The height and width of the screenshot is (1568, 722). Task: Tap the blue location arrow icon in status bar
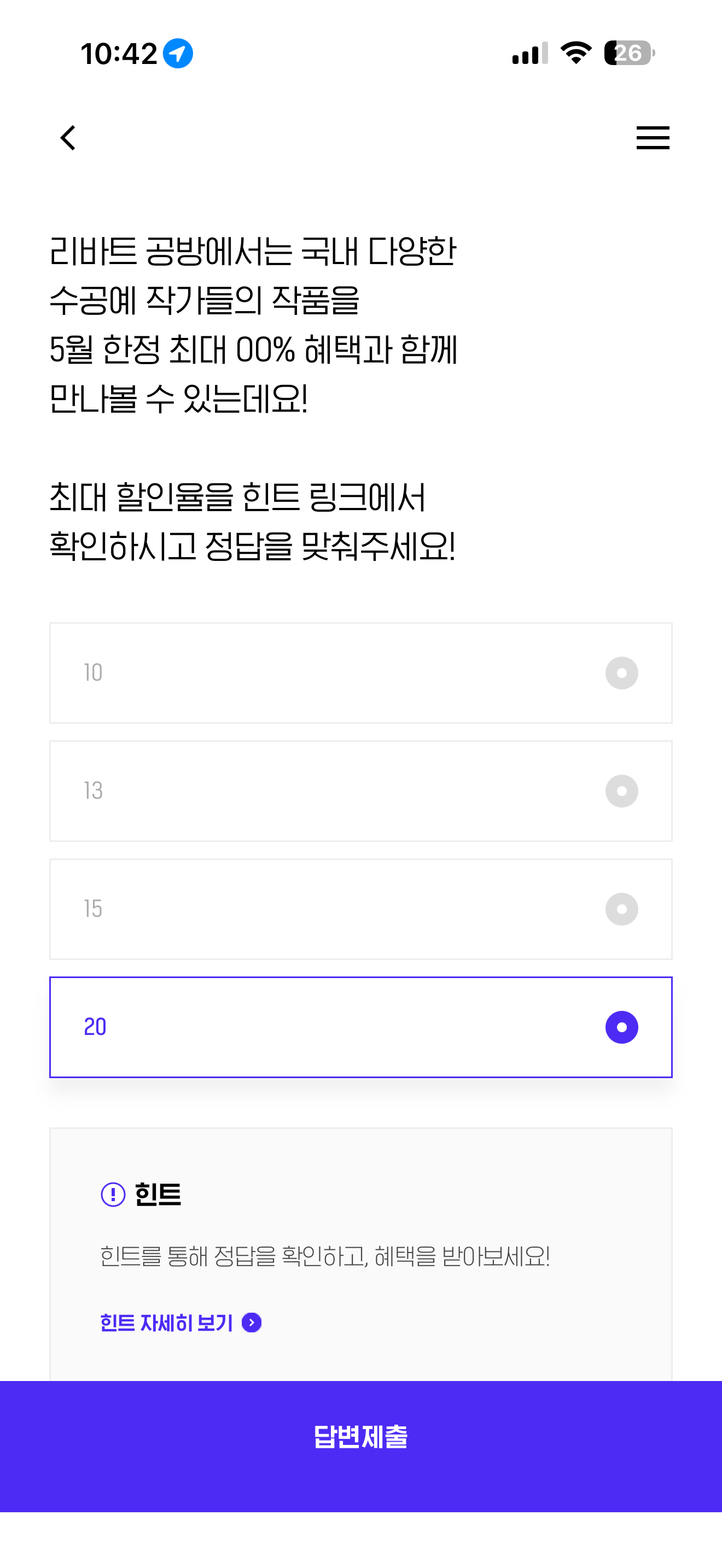(x=178, y=54)
